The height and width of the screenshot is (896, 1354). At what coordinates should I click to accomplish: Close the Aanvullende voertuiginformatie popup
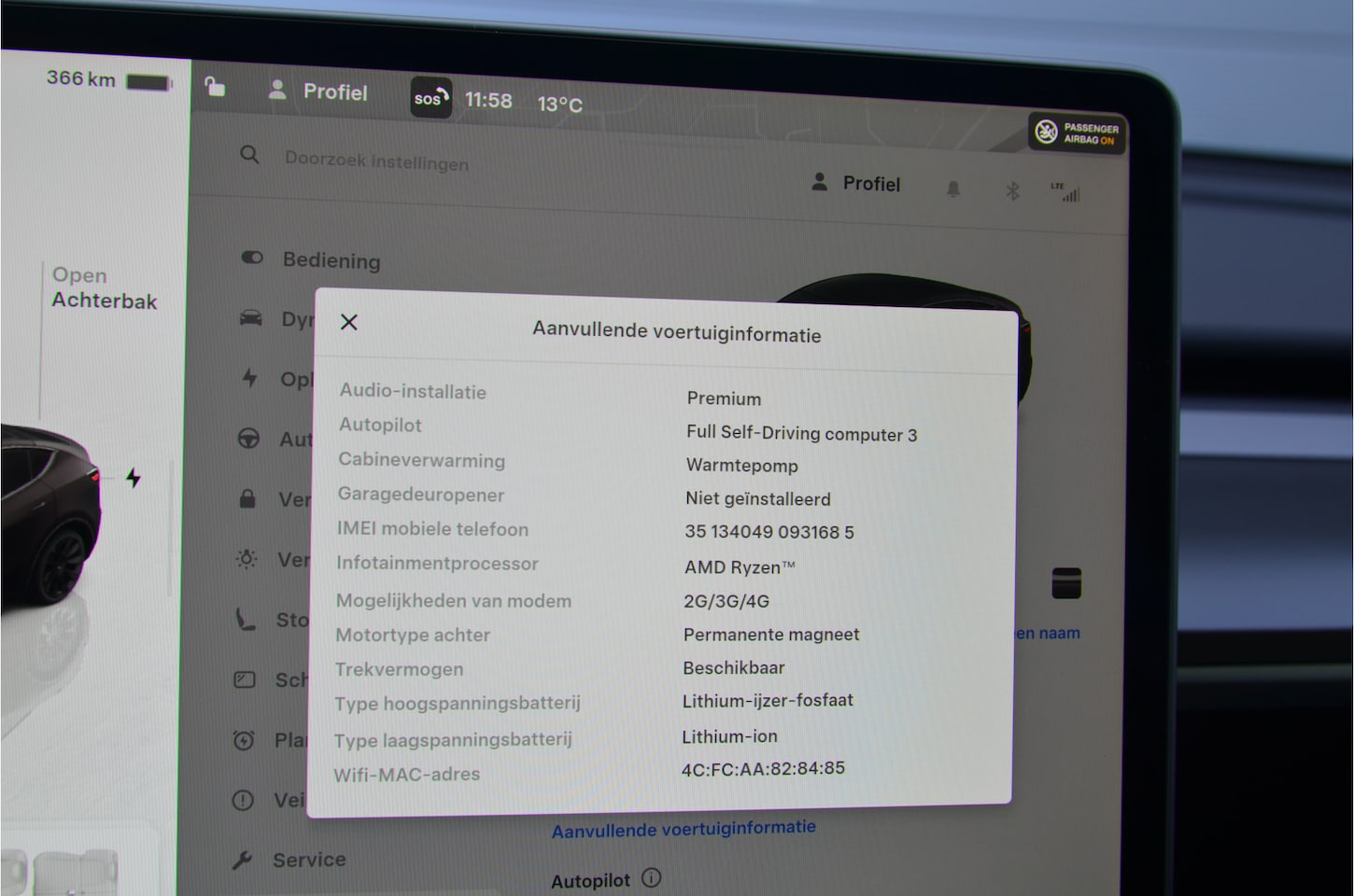click(x=349, y=322)
